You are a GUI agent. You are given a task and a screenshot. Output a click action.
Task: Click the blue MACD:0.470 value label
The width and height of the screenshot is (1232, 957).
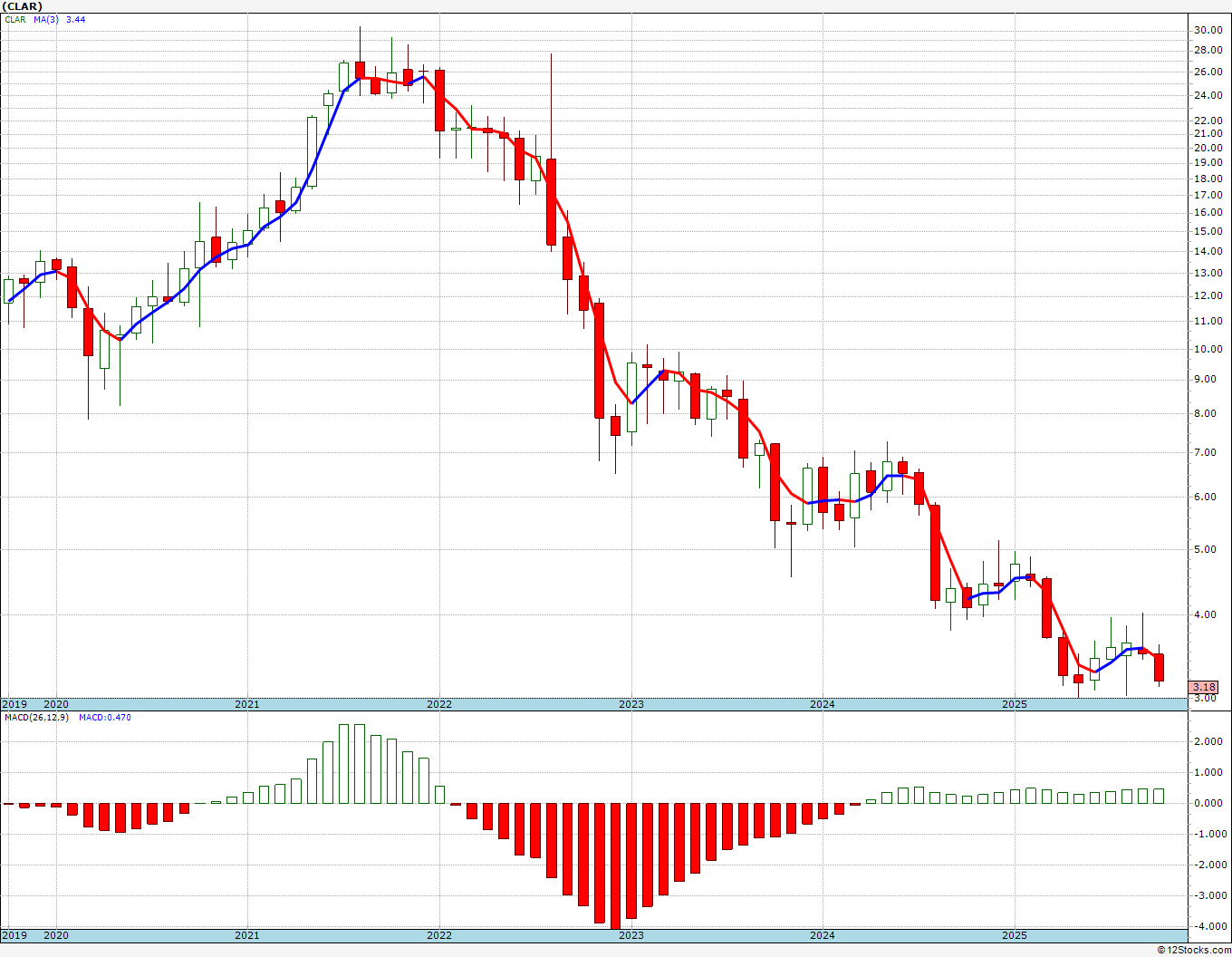tap(104, 718)
